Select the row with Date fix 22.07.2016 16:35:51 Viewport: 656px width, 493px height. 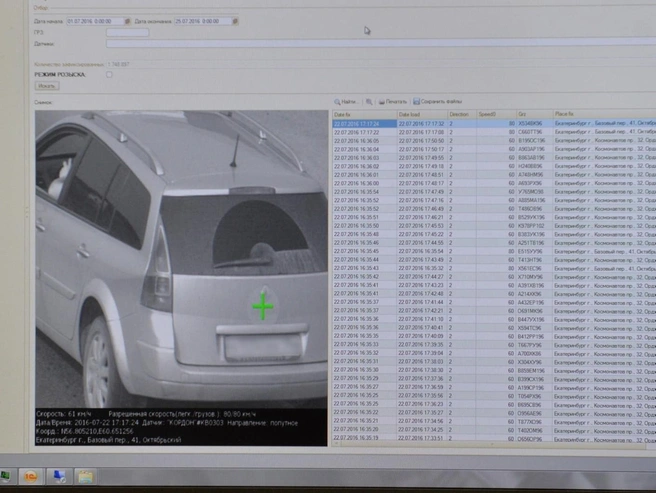494,217
